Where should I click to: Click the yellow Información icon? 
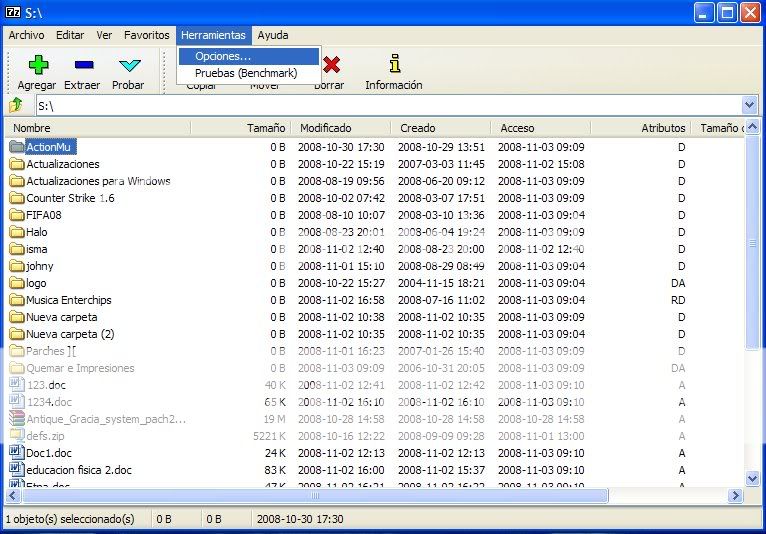pyautogui.click(x=395, y=64)
